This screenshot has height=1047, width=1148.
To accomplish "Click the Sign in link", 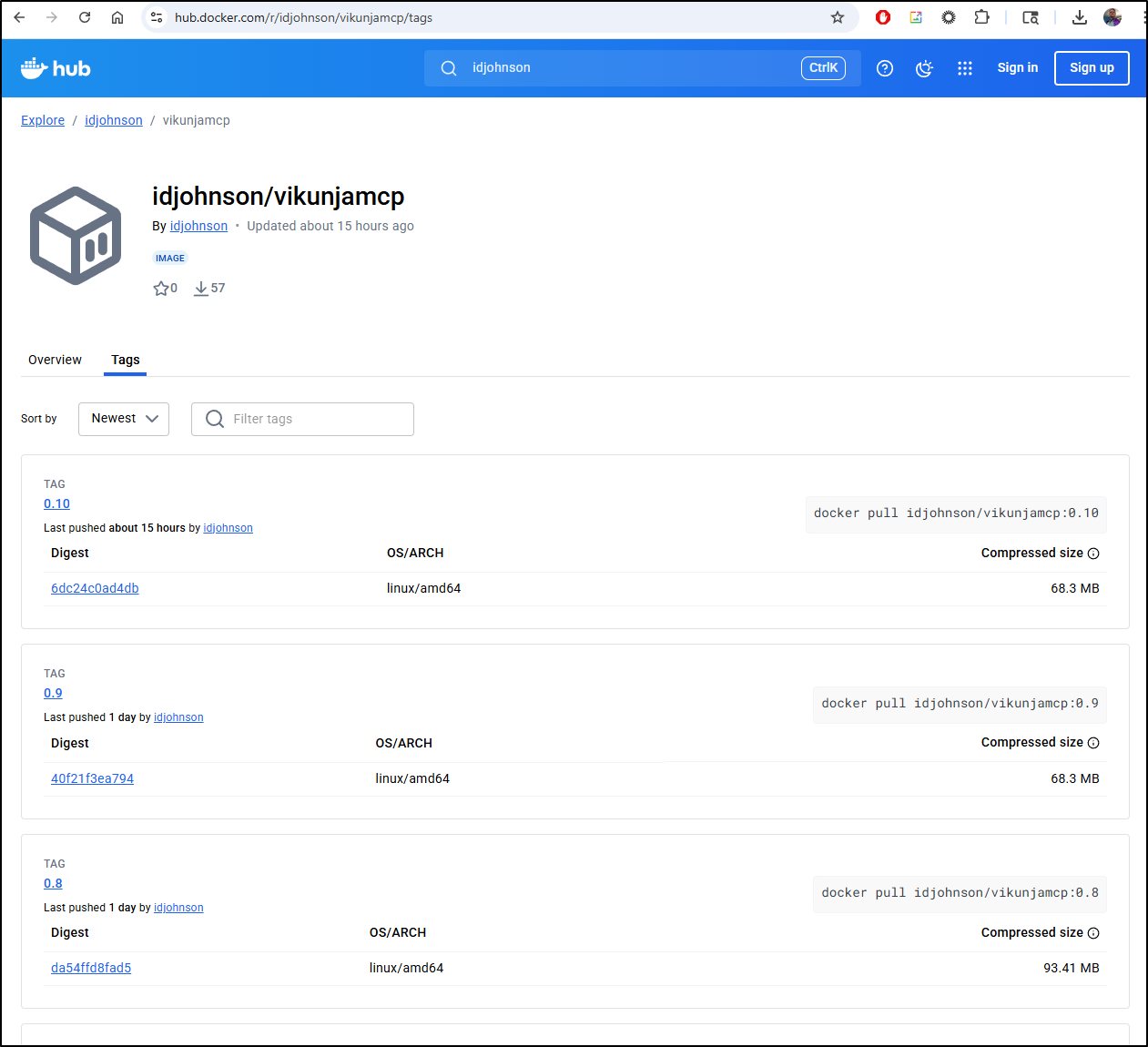I will click(x=1017, y=68).
